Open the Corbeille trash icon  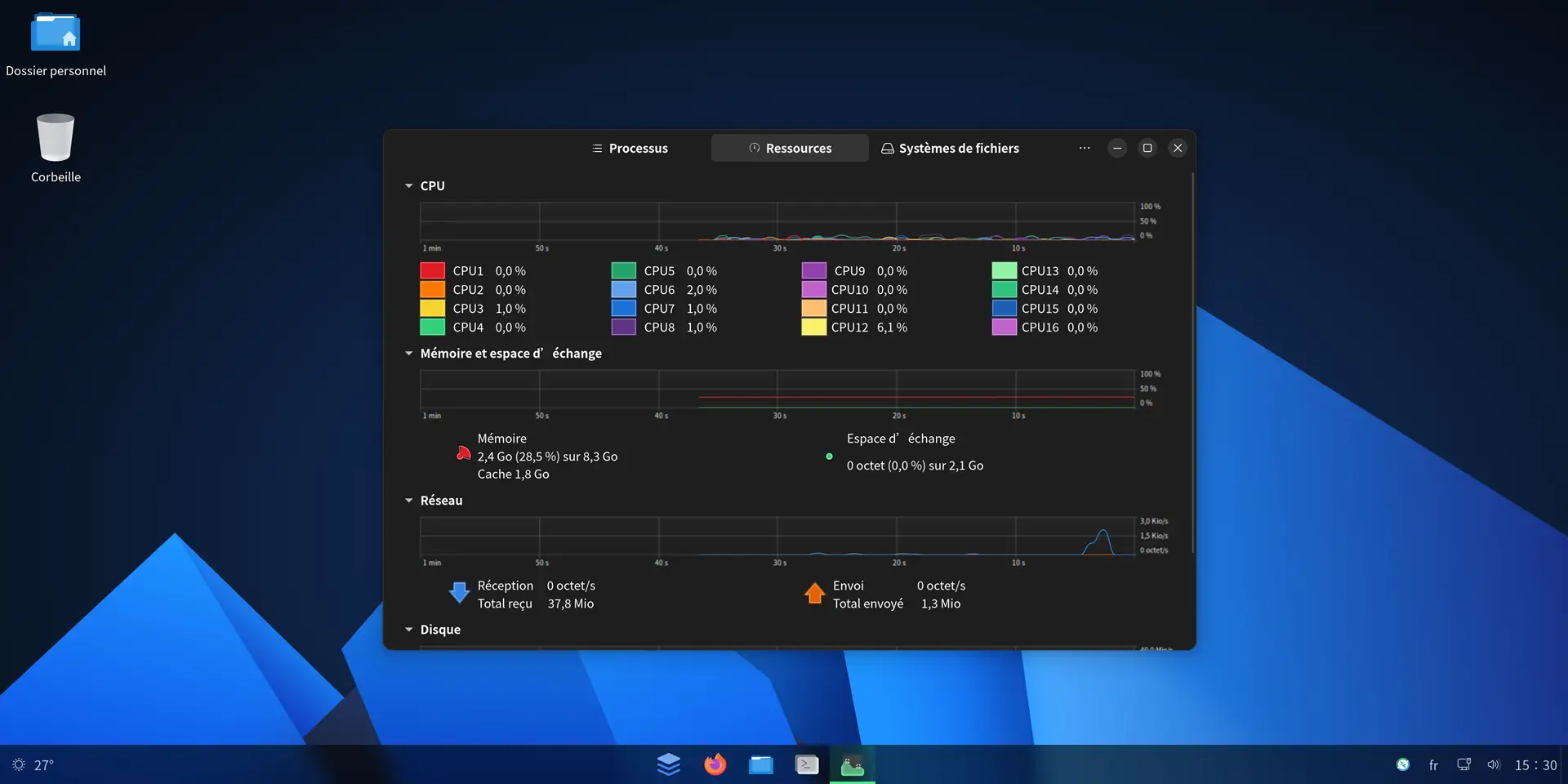point(56,148)
